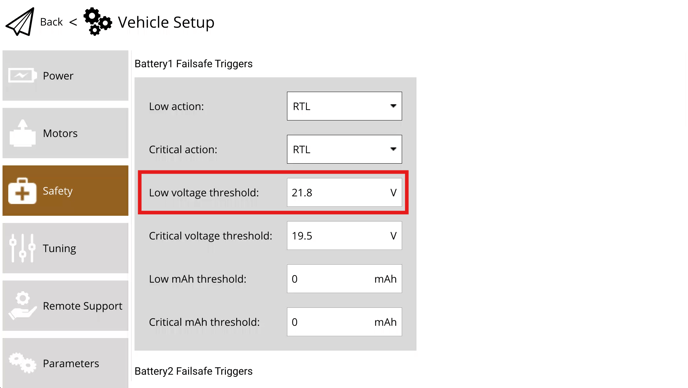Click the Tuning sliders icon
This screenshot has width=688, height=388.
click(22, 248)
